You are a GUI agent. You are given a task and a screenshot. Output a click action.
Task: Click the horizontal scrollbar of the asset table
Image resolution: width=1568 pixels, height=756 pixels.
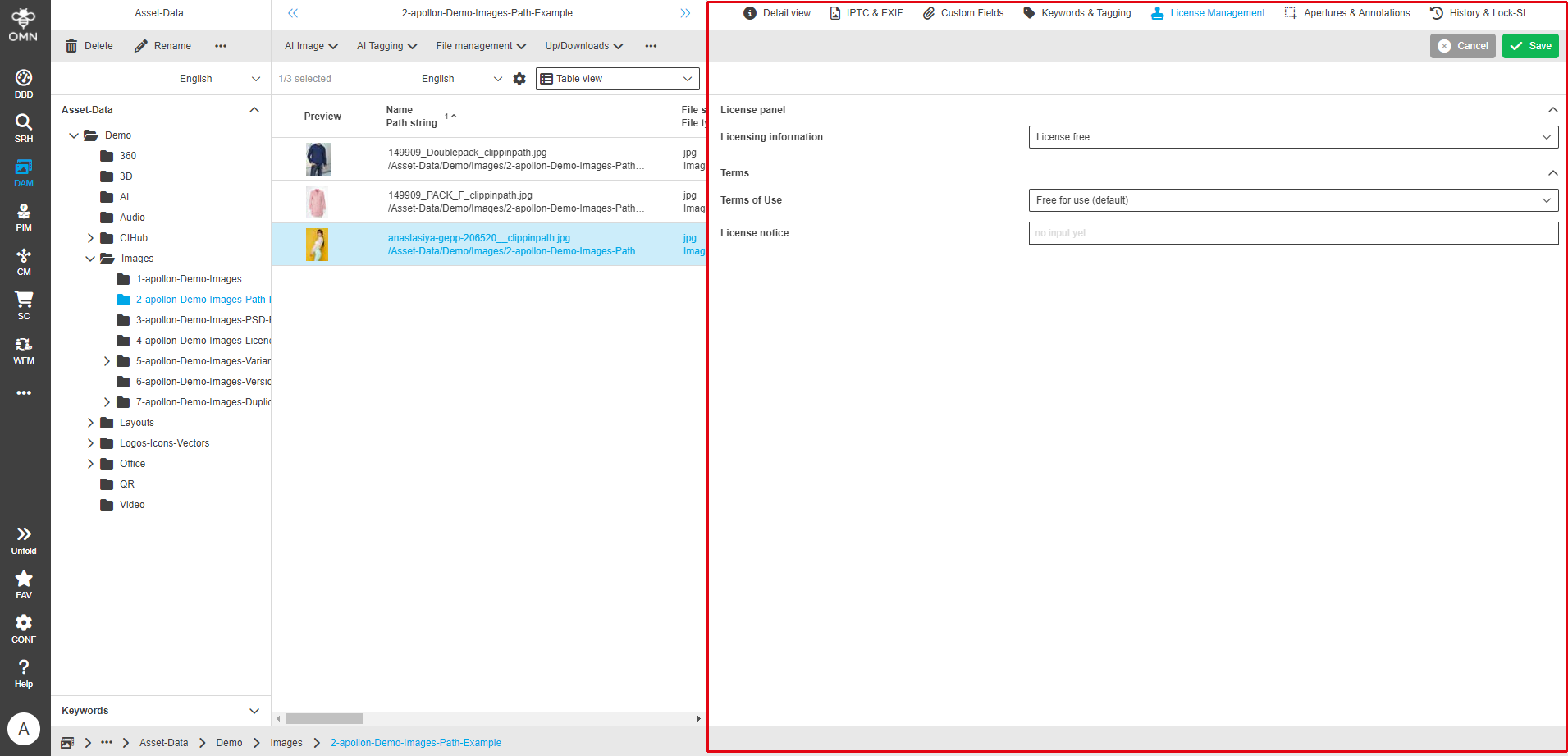(x=325, y=718)
